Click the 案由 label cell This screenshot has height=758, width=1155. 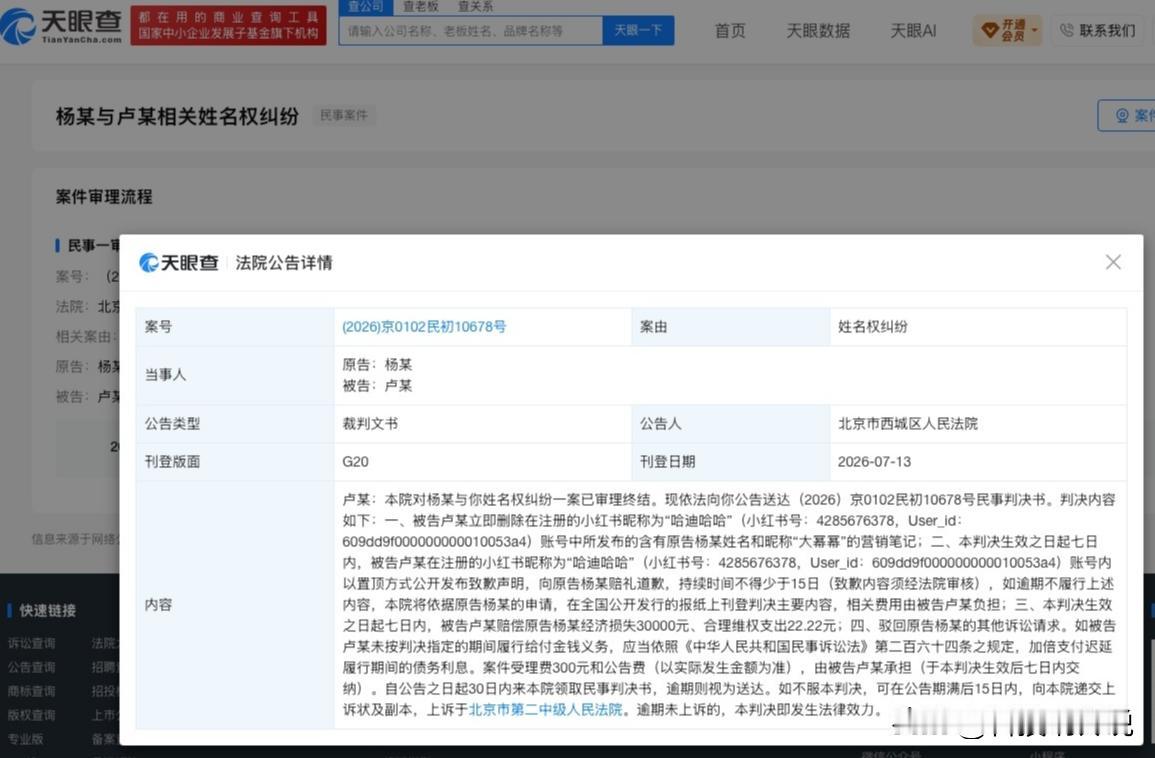[731, 326]
